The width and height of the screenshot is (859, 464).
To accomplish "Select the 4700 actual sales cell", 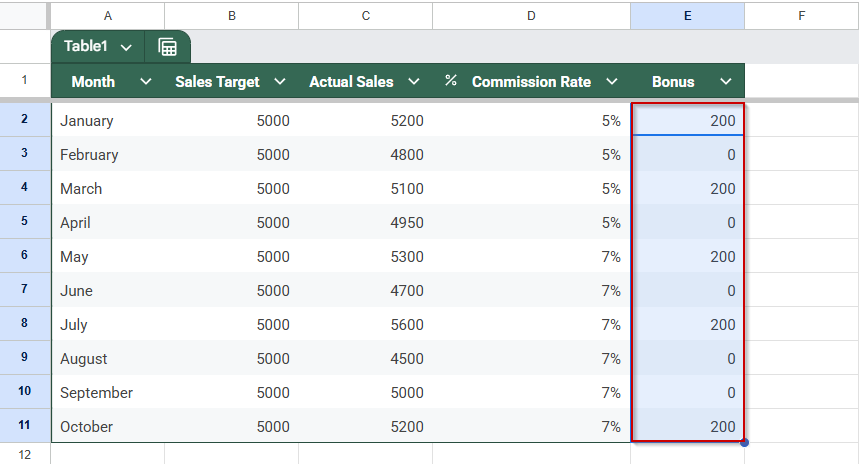I will [x=365, y=290].
